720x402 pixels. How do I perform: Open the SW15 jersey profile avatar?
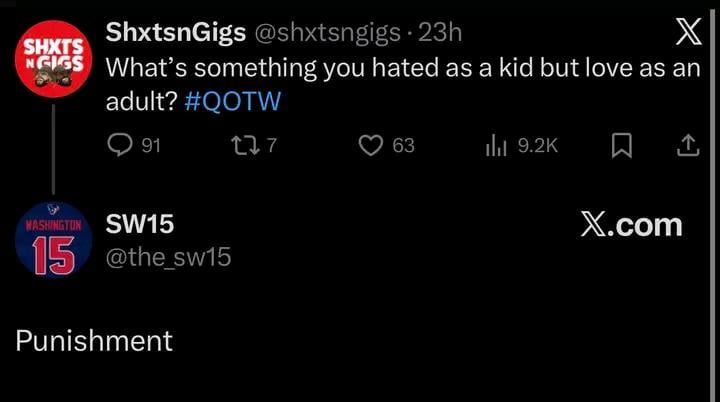tap(53, 242)
